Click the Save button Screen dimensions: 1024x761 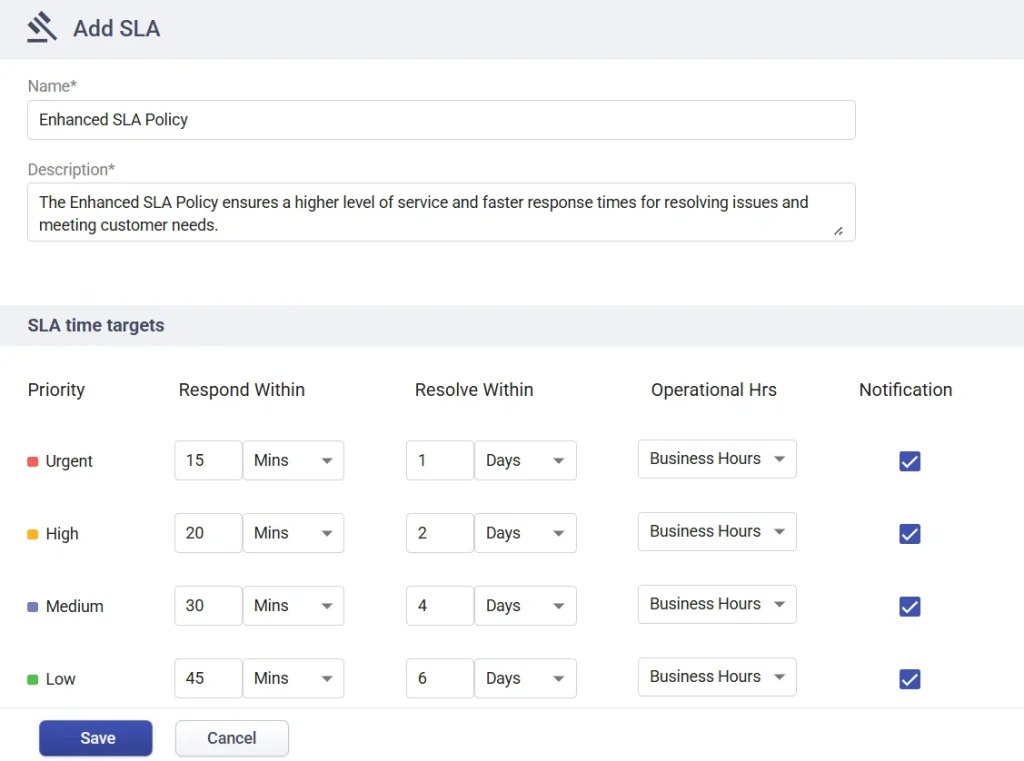pos(96,738)
